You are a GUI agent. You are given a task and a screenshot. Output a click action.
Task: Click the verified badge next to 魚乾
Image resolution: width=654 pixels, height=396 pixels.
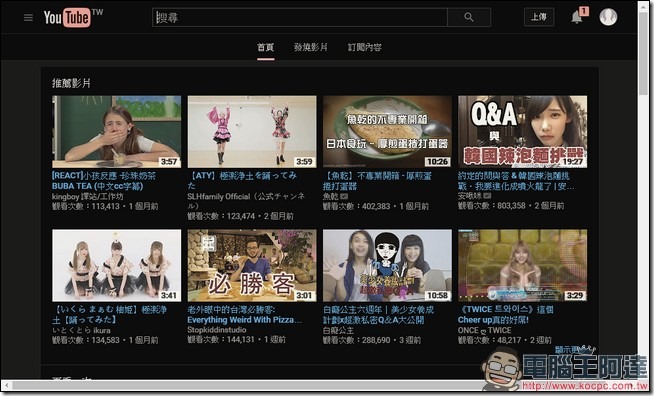[x=344, y=196]
